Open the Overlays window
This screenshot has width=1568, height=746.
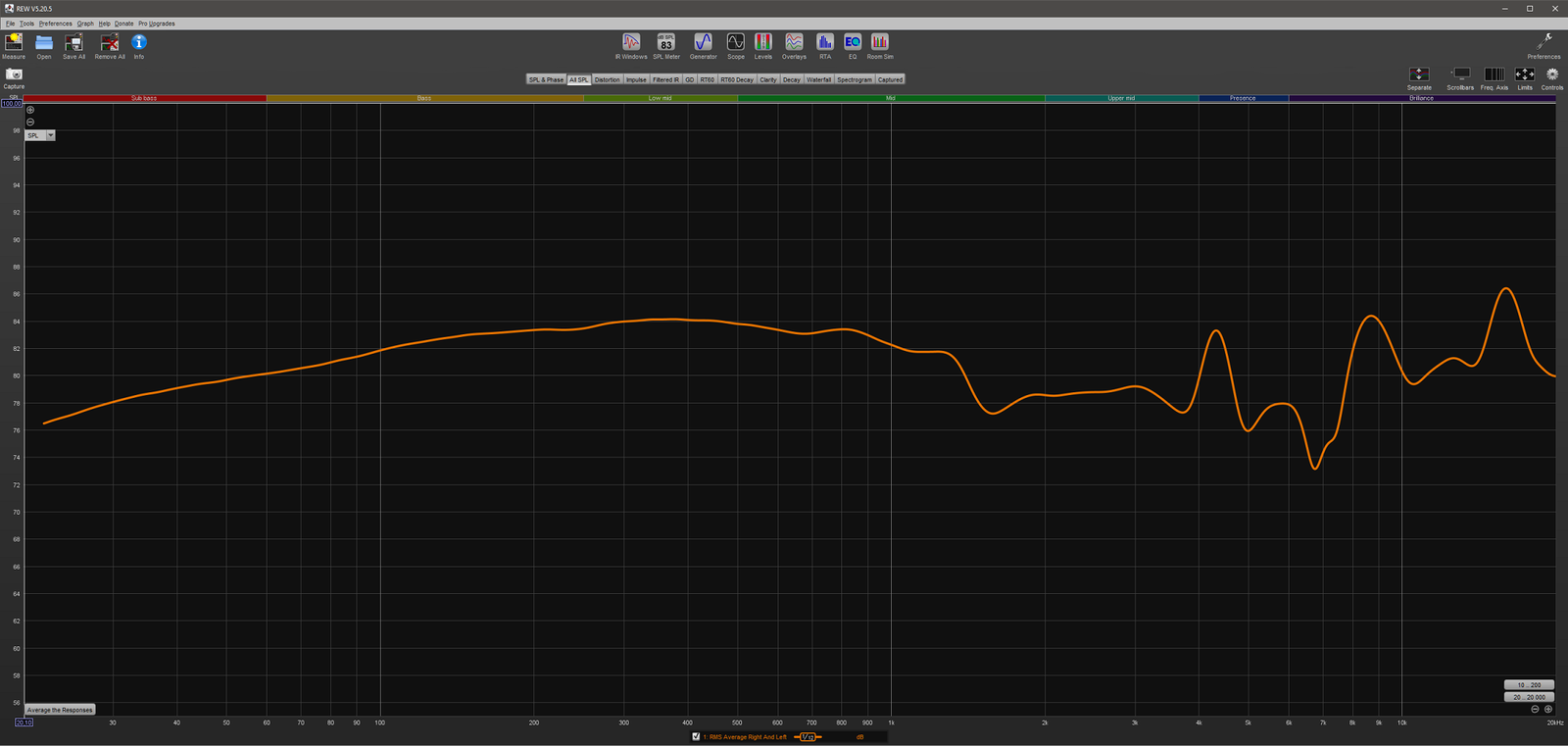point(794,45)
